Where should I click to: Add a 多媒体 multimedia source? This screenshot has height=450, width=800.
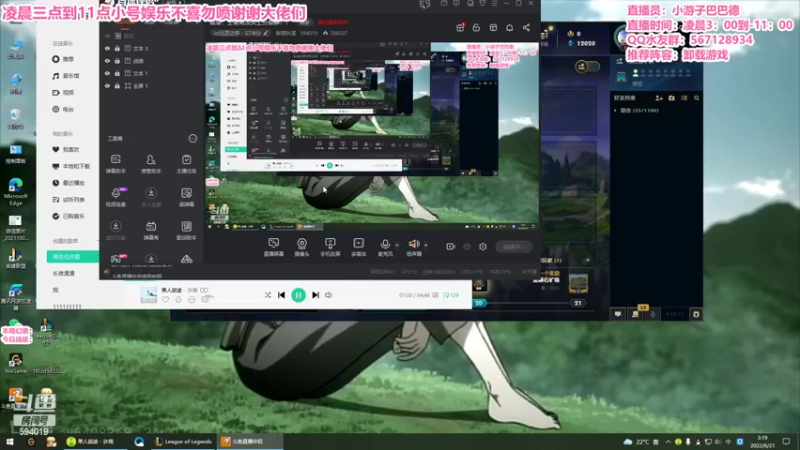[359, 247]
